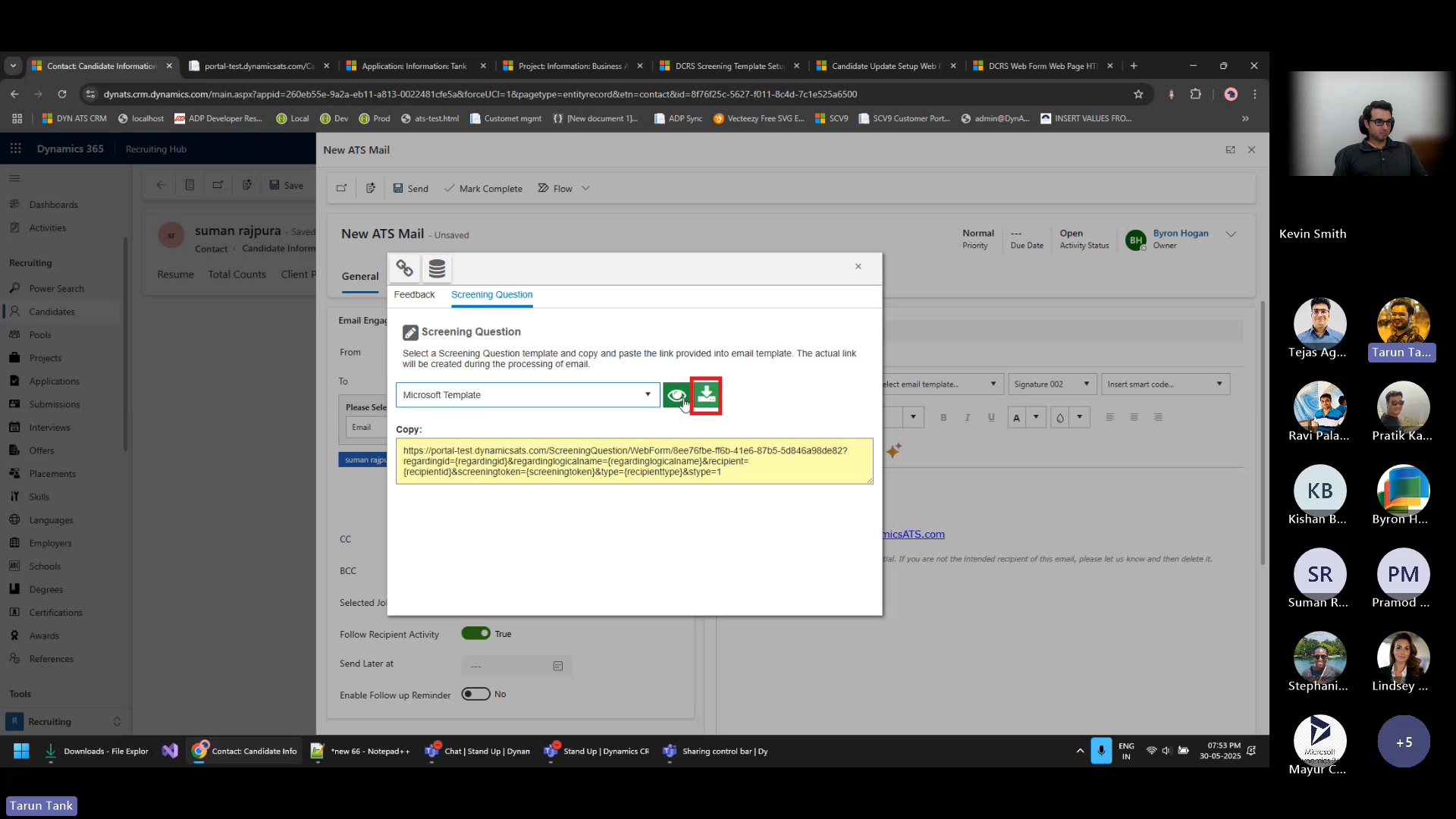
Task: Open the font color dropdown arrow
Action: [1036, 417]
